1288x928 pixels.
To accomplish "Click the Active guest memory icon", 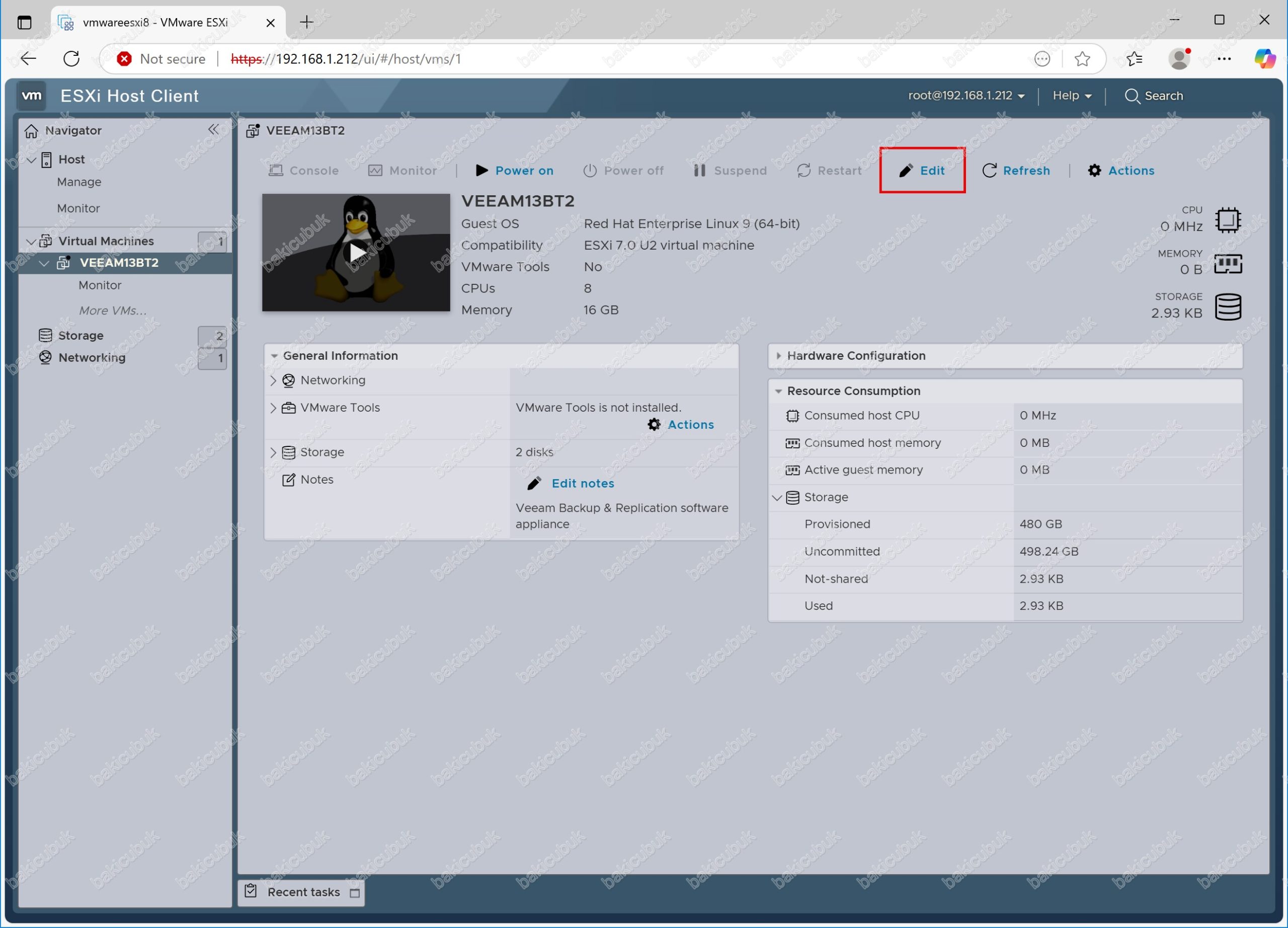I will (x=792, y=470).
